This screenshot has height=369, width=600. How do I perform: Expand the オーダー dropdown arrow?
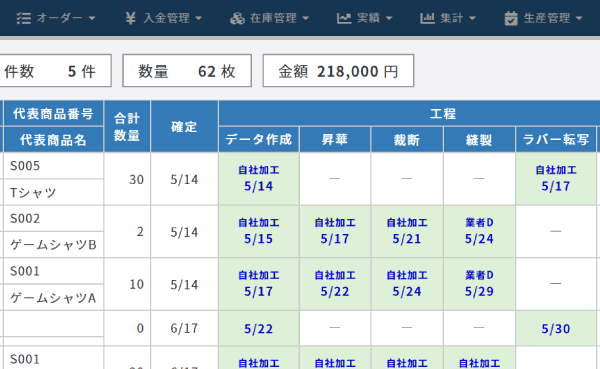click(x=92, y=18)
